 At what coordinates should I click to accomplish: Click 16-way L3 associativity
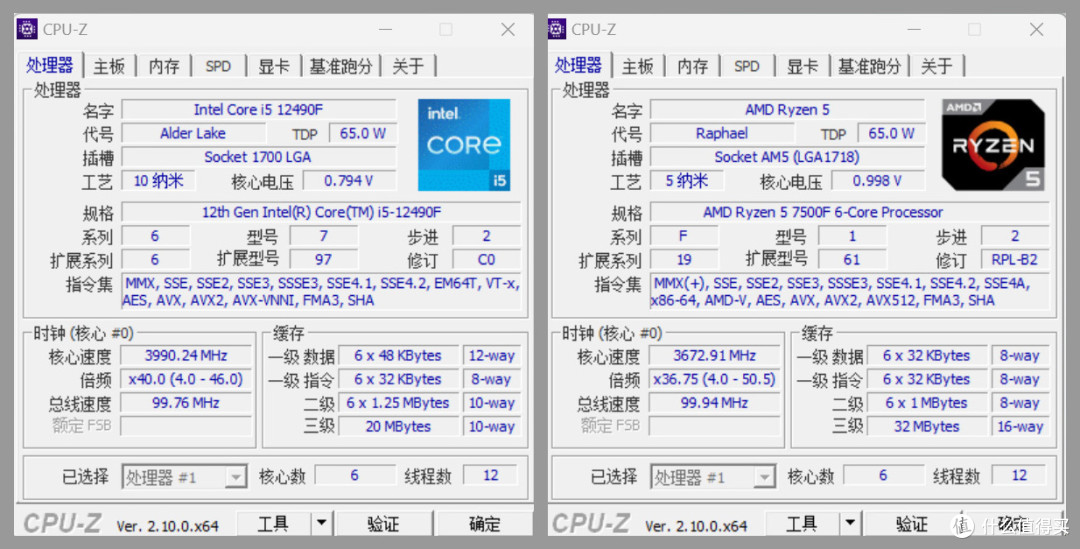pyautogui.click(x=1020, y=426)
